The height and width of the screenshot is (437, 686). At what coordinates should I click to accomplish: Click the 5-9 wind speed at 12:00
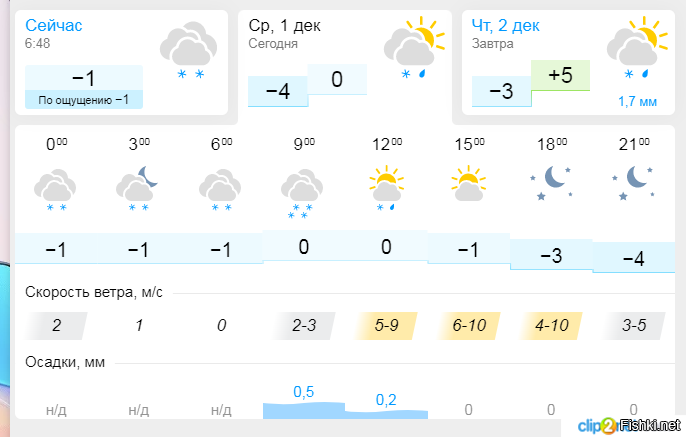(386, 325)
